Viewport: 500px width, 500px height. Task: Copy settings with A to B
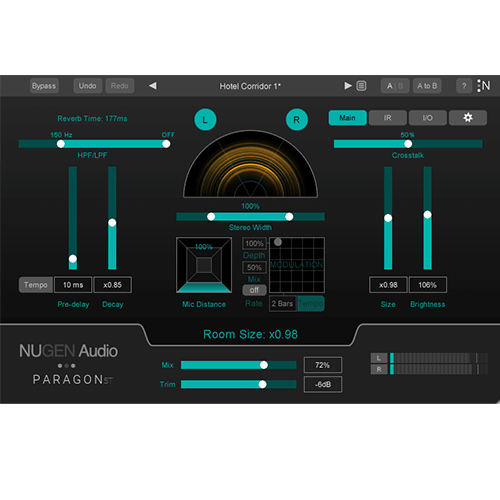click(427, 86)
